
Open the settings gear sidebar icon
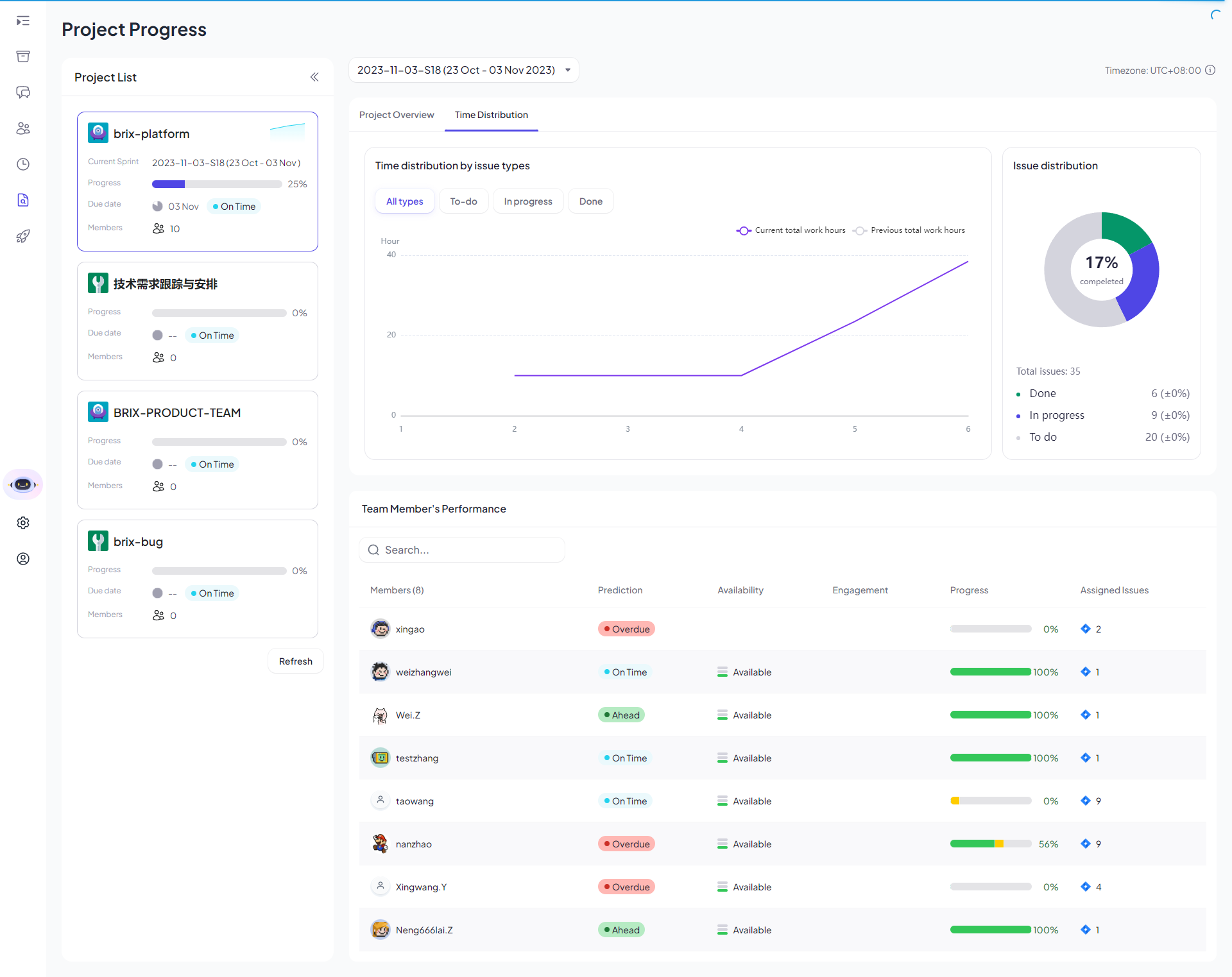[23, 523]
